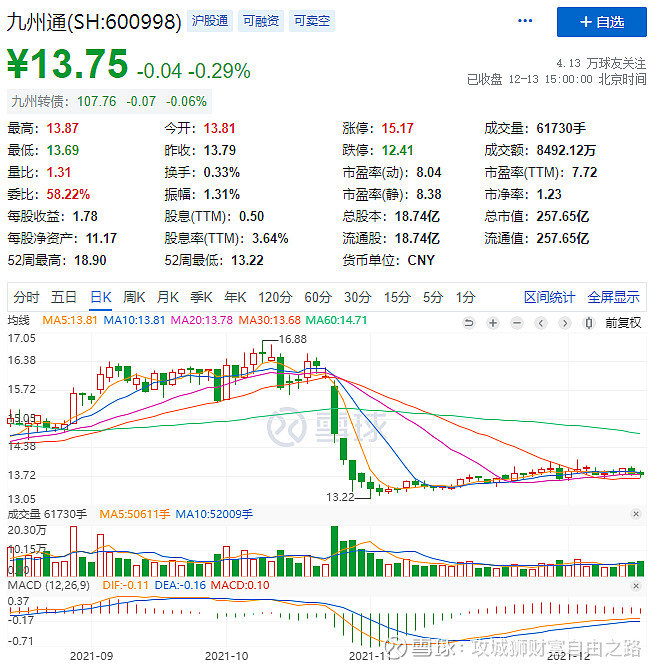Click the 成交额 value 8492.12万

pos(566,150)
